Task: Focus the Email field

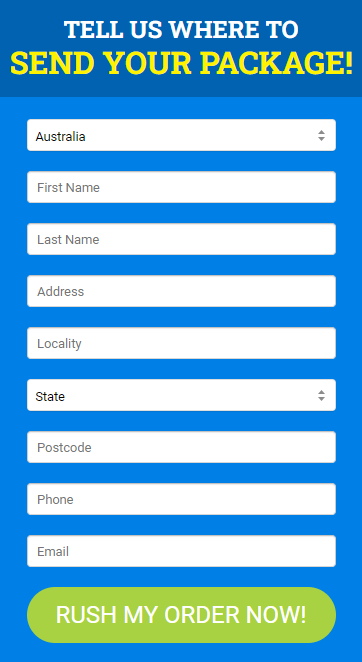Action: (x=181, y=551)
